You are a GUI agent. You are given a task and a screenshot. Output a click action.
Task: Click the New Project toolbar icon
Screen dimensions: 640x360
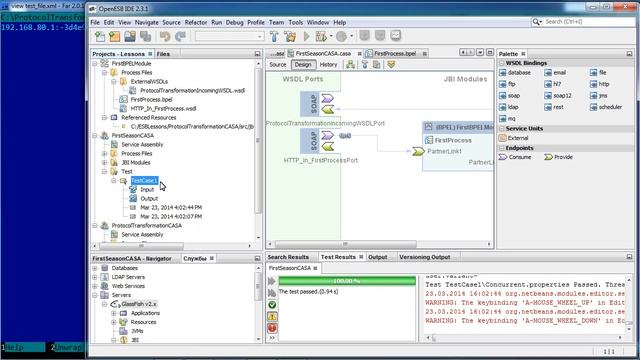(115, 36)
